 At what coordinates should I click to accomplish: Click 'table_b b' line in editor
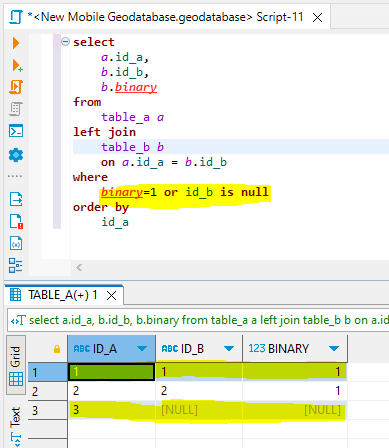point(132,147)
